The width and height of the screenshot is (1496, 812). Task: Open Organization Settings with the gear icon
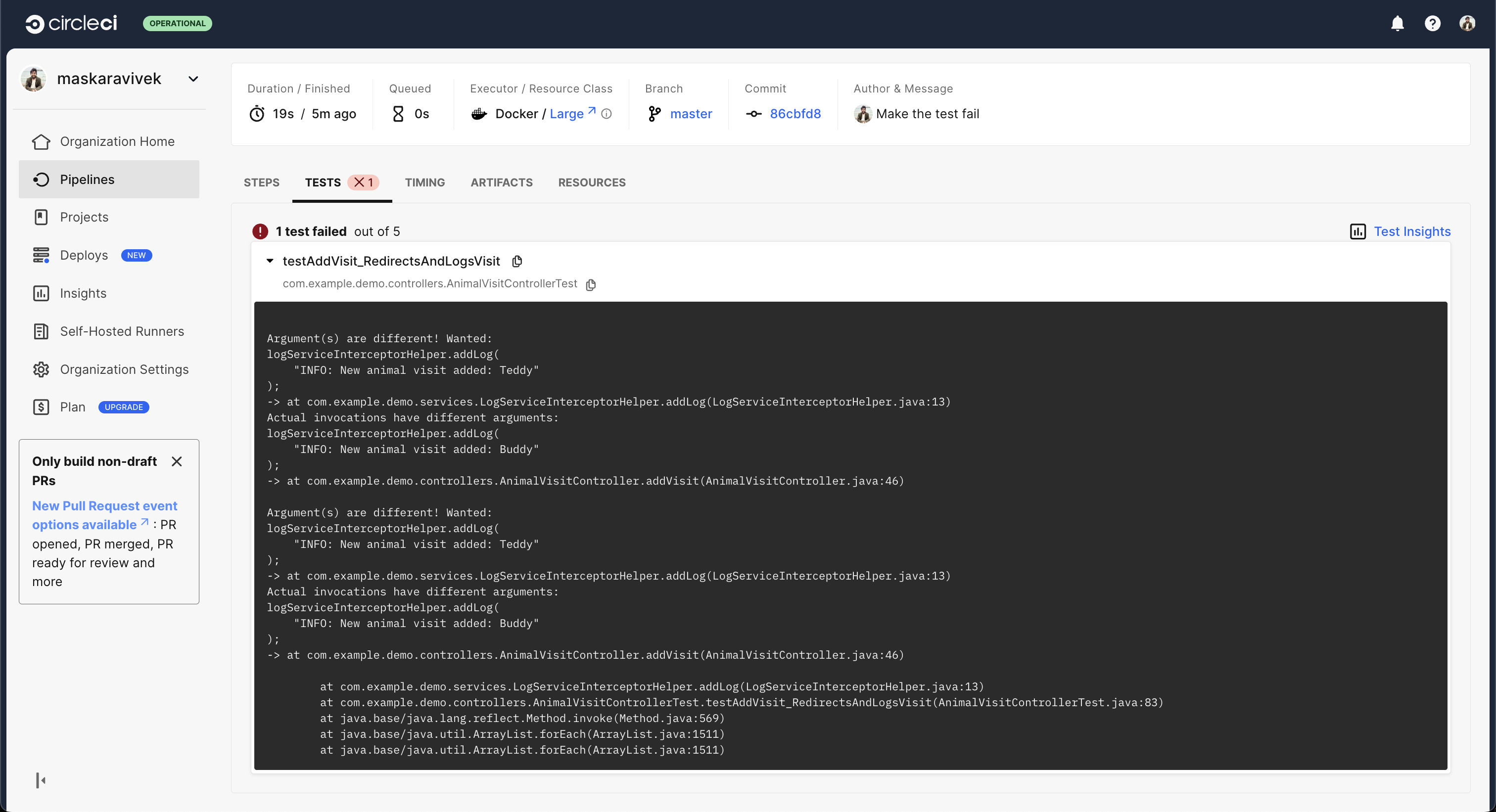click(41, 369)
